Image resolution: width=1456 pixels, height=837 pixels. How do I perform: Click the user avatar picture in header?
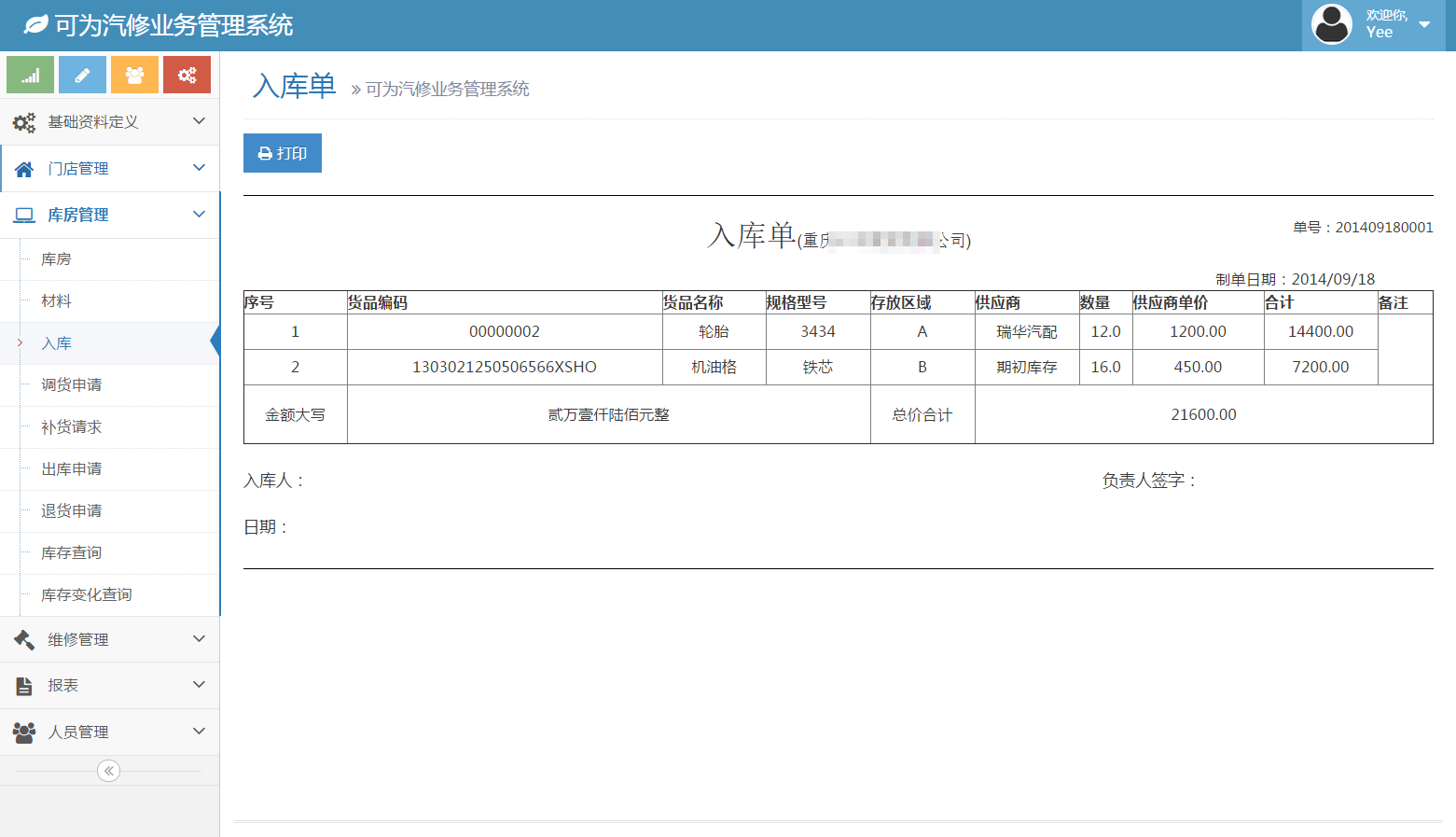point(1331,24)
